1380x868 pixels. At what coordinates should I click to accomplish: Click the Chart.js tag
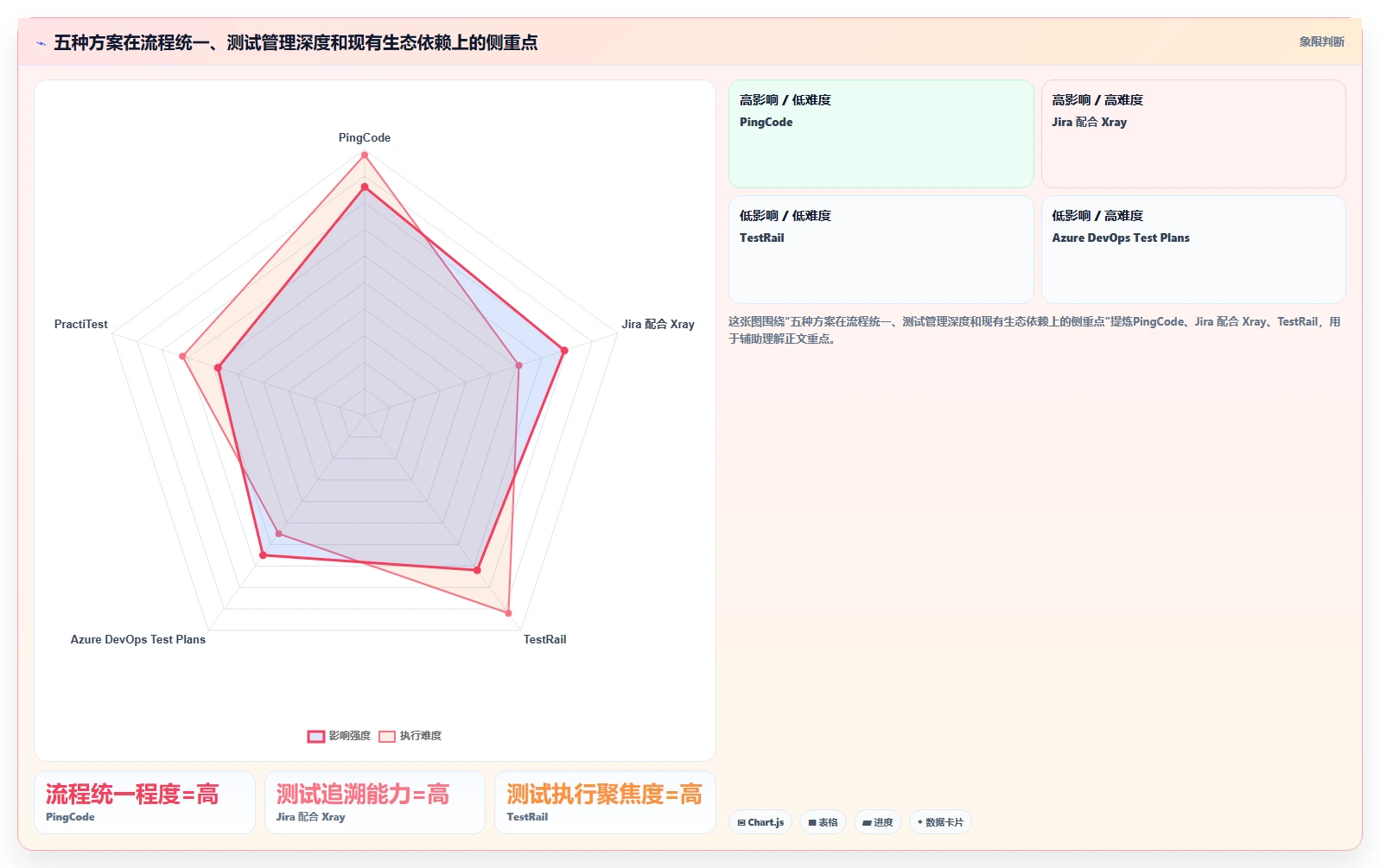click(x=760, y=822)
